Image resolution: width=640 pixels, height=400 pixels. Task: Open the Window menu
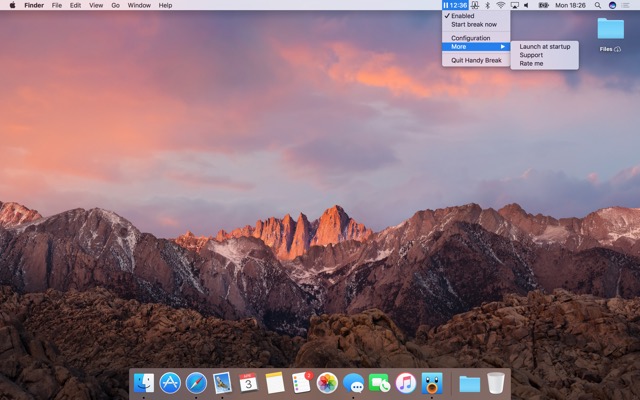point(139,5)
